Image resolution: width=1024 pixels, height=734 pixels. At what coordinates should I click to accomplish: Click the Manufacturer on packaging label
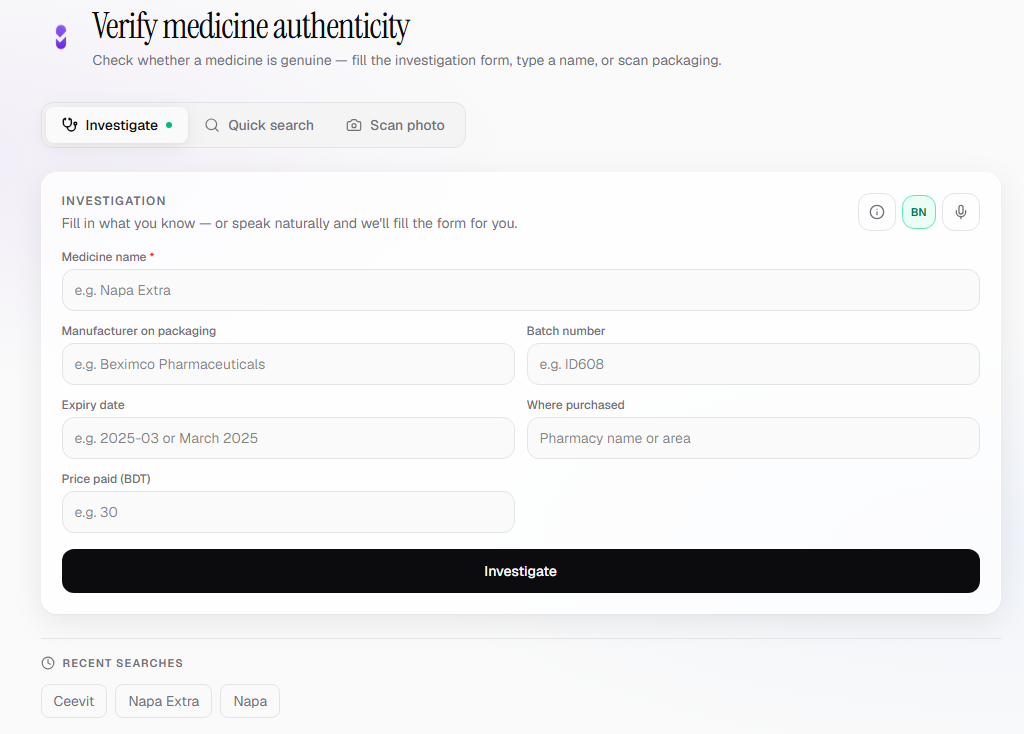[x=138, y=331]
